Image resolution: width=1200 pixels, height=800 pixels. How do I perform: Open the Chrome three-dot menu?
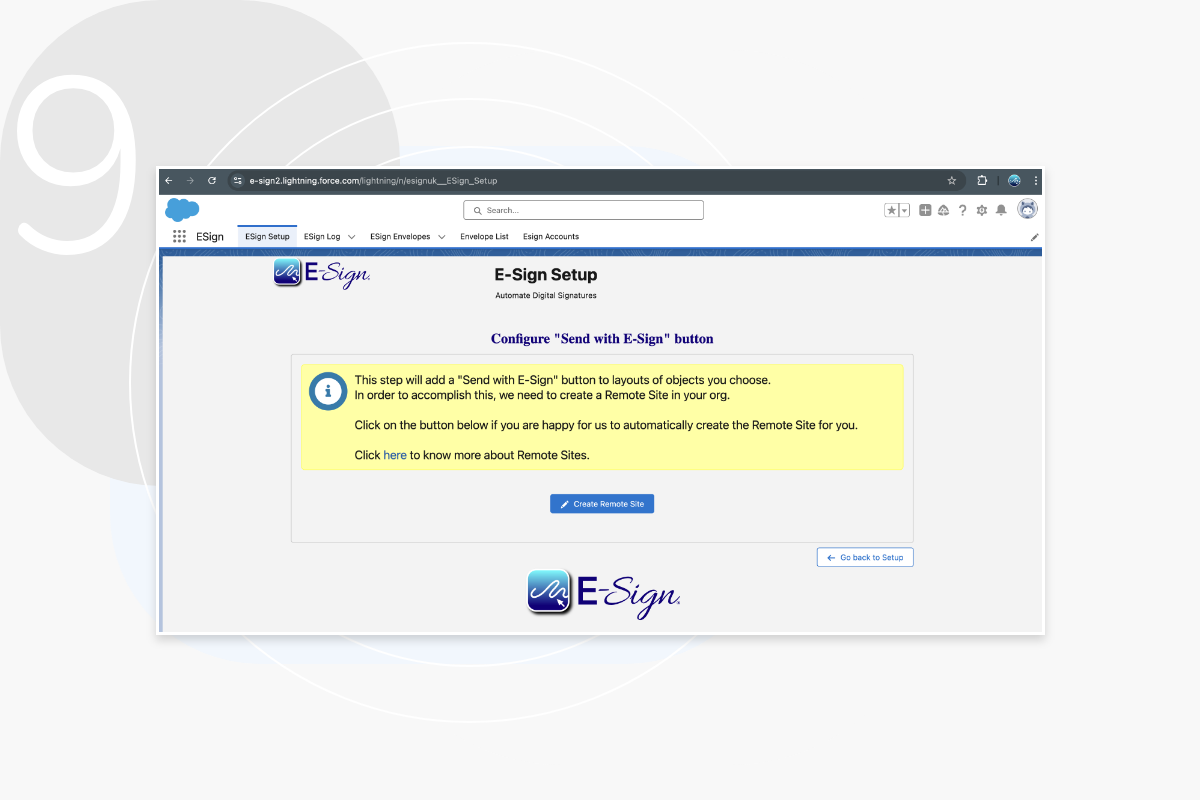click(x=1035, y=181)
